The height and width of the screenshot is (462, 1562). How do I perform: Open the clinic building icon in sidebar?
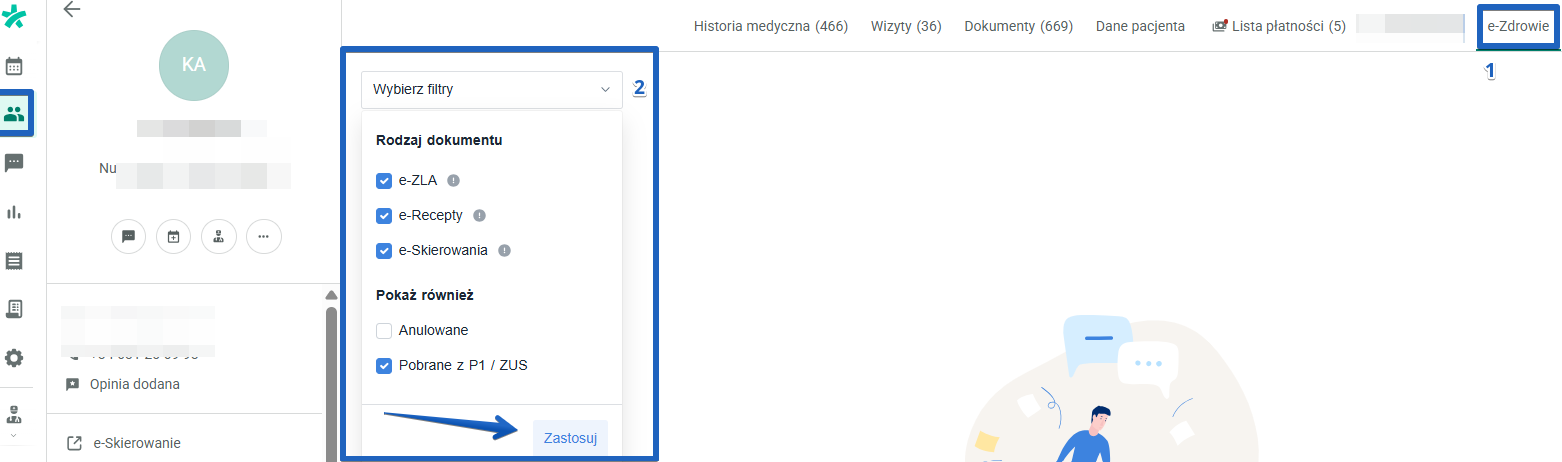(14, 309)
